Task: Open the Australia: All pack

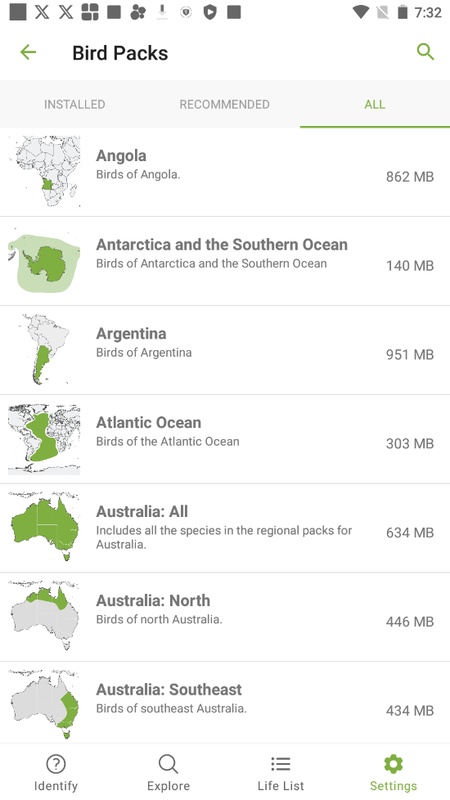Action: coord(225,528)
